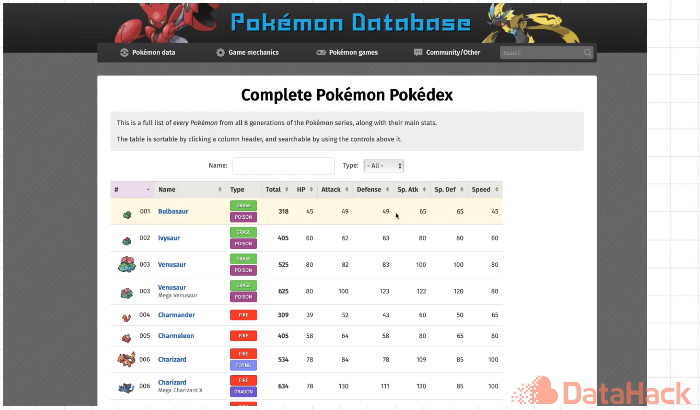Screen dimensions: 700x410
Task: Sort table by HP column
Action: click(x=305, y=190)
